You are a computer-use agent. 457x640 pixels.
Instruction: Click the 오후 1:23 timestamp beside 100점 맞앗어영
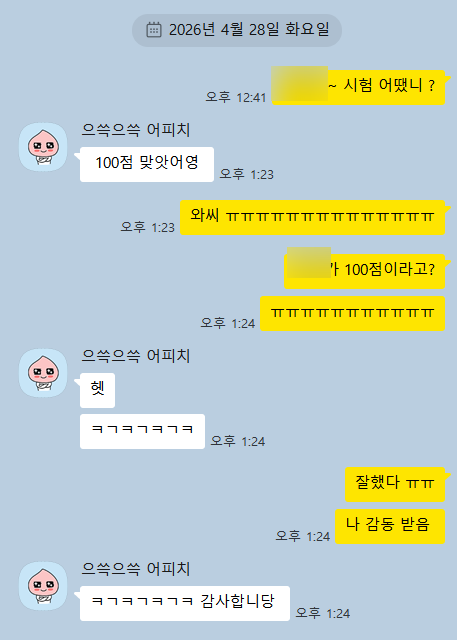(246, 174)
